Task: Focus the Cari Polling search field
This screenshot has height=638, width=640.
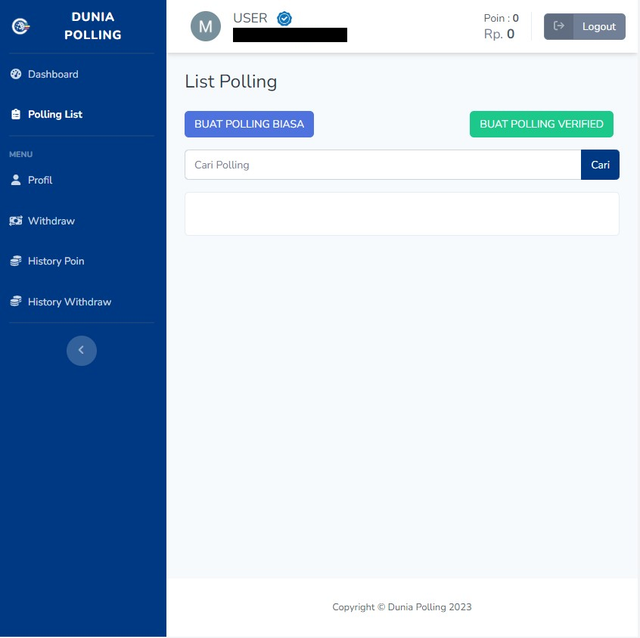Action: point(383,165)
